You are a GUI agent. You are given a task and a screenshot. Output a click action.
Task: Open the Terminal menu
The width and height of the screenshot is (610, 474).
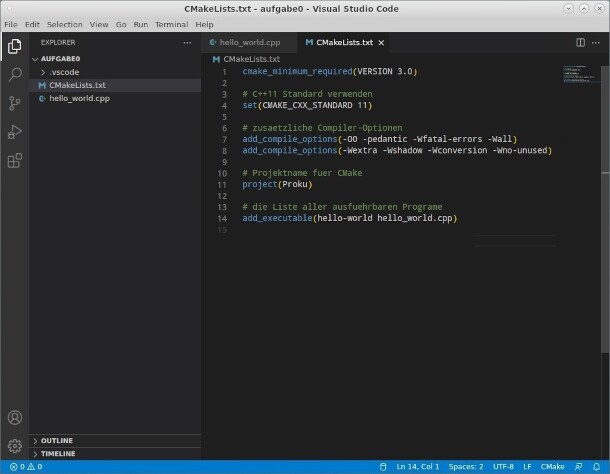coord(172,25)
